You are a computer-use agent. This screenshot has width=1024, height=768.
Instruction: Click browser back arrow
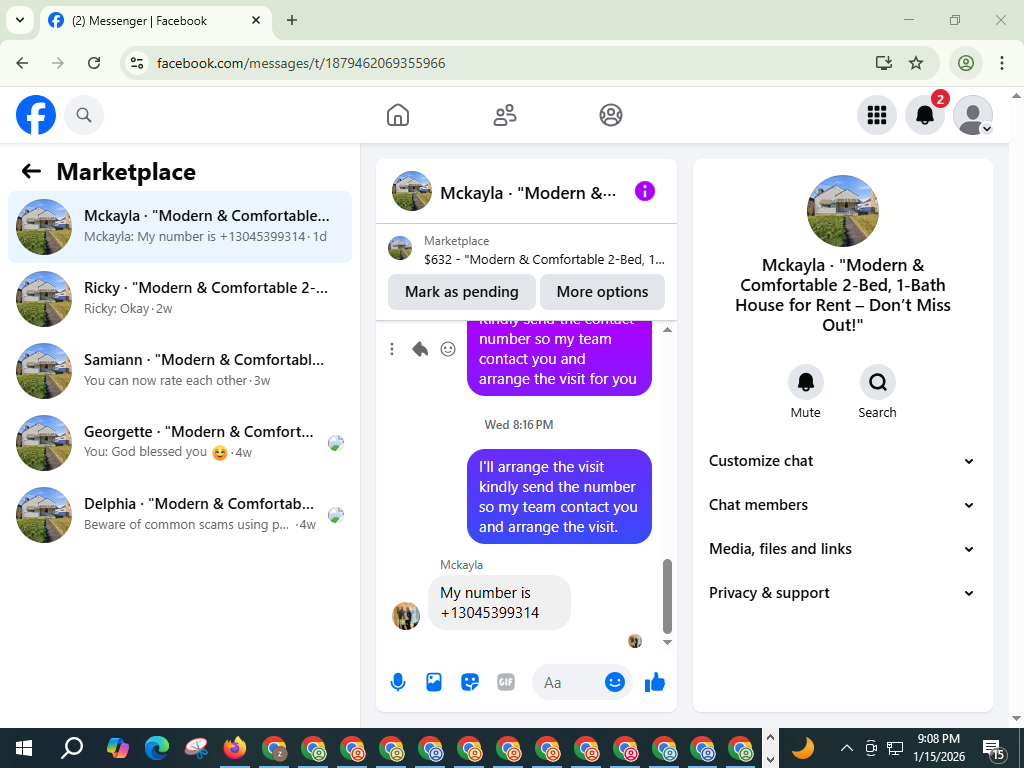coord(22,63)
